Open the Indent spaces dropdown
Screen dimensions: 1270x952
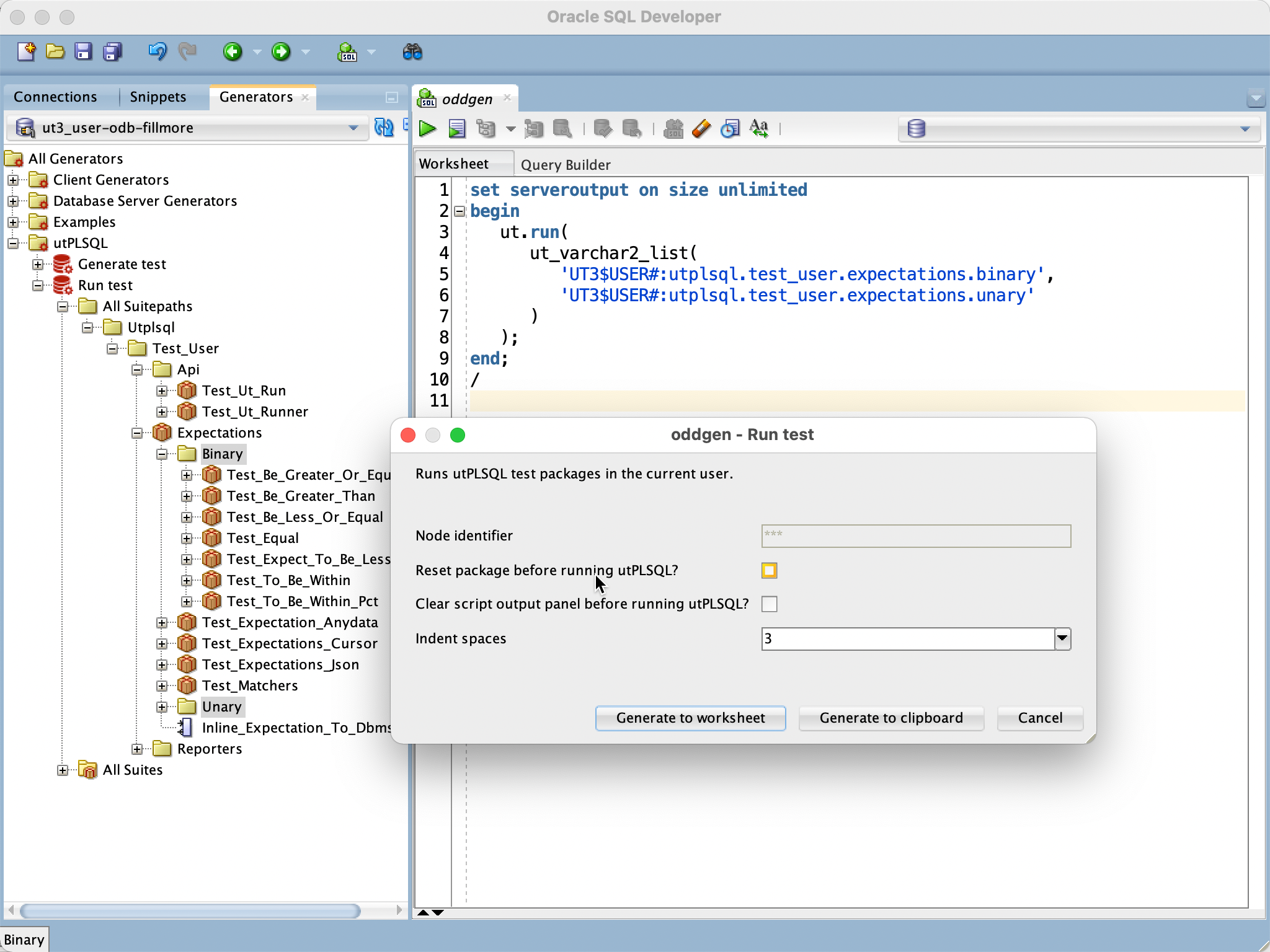click(1062, 639)
